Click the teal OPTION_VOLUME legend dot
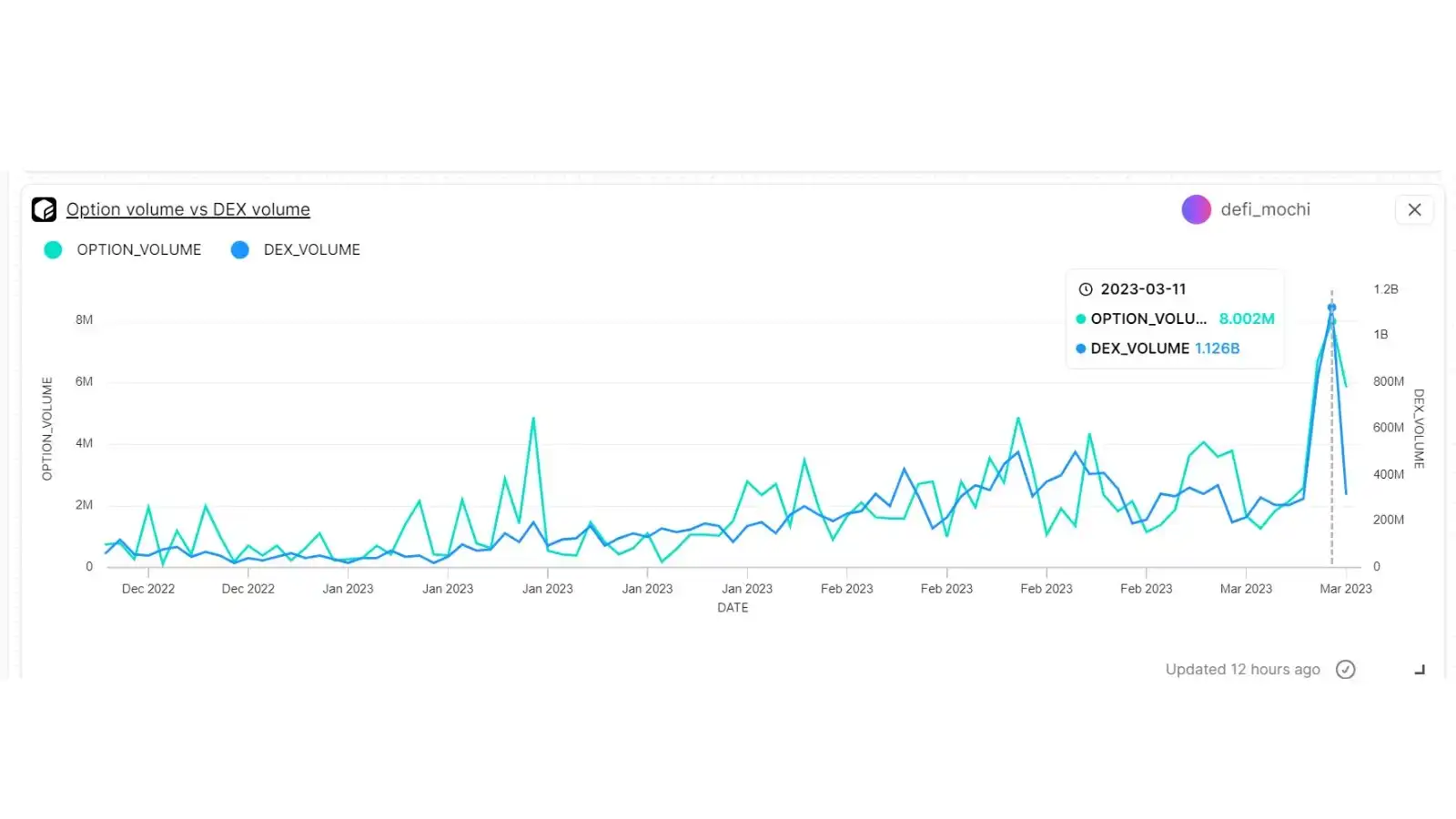The height and width of the screenshot is (819, 1456). pos(53,249)
